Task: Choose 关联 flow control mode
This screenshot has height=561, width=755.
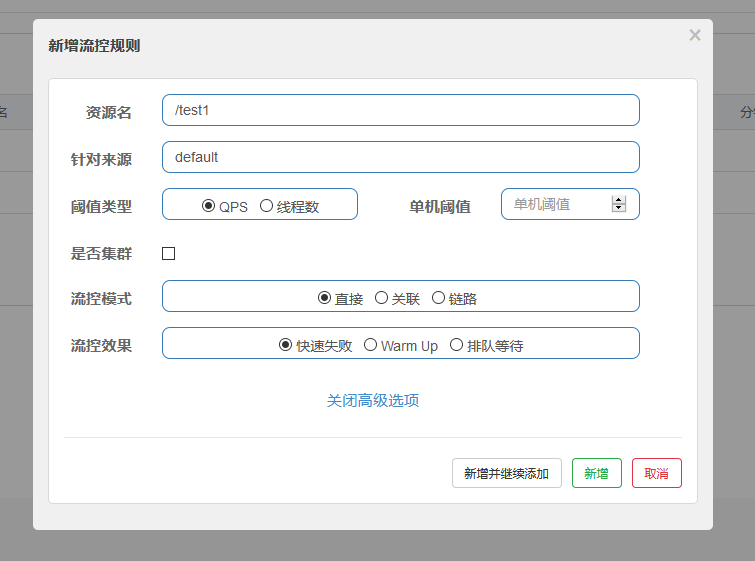Action: click(382, 298)
